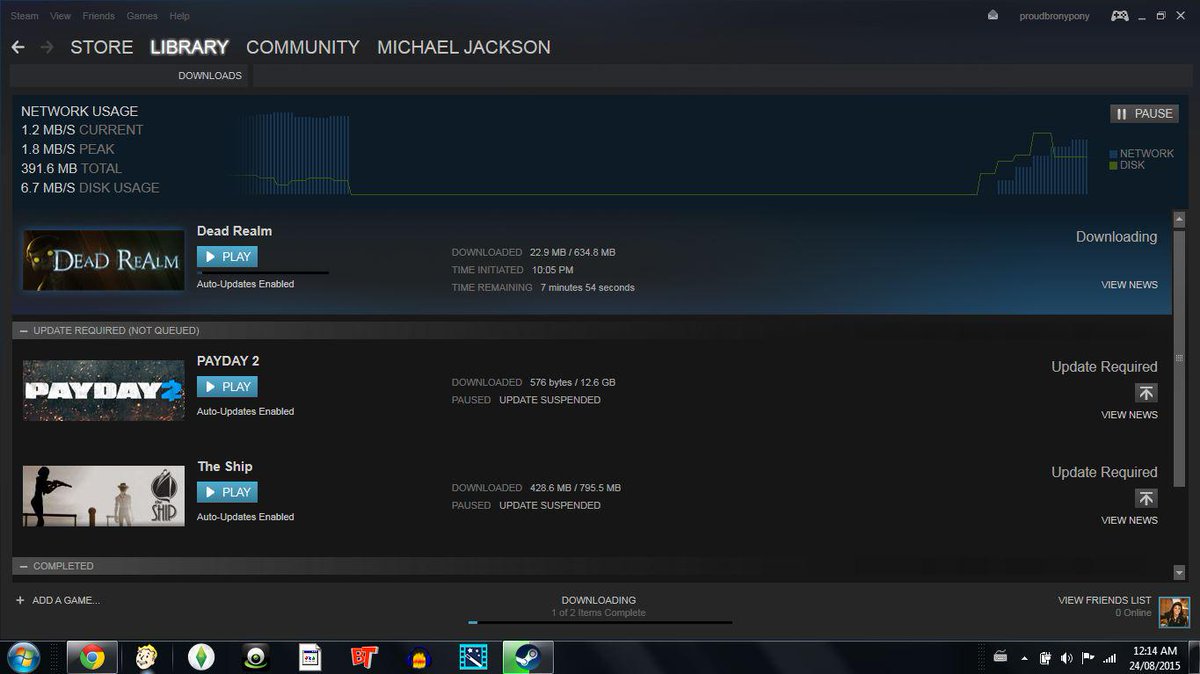1200x674 pixels.
Task: Go forward with the right arrow
Action: 46,47
